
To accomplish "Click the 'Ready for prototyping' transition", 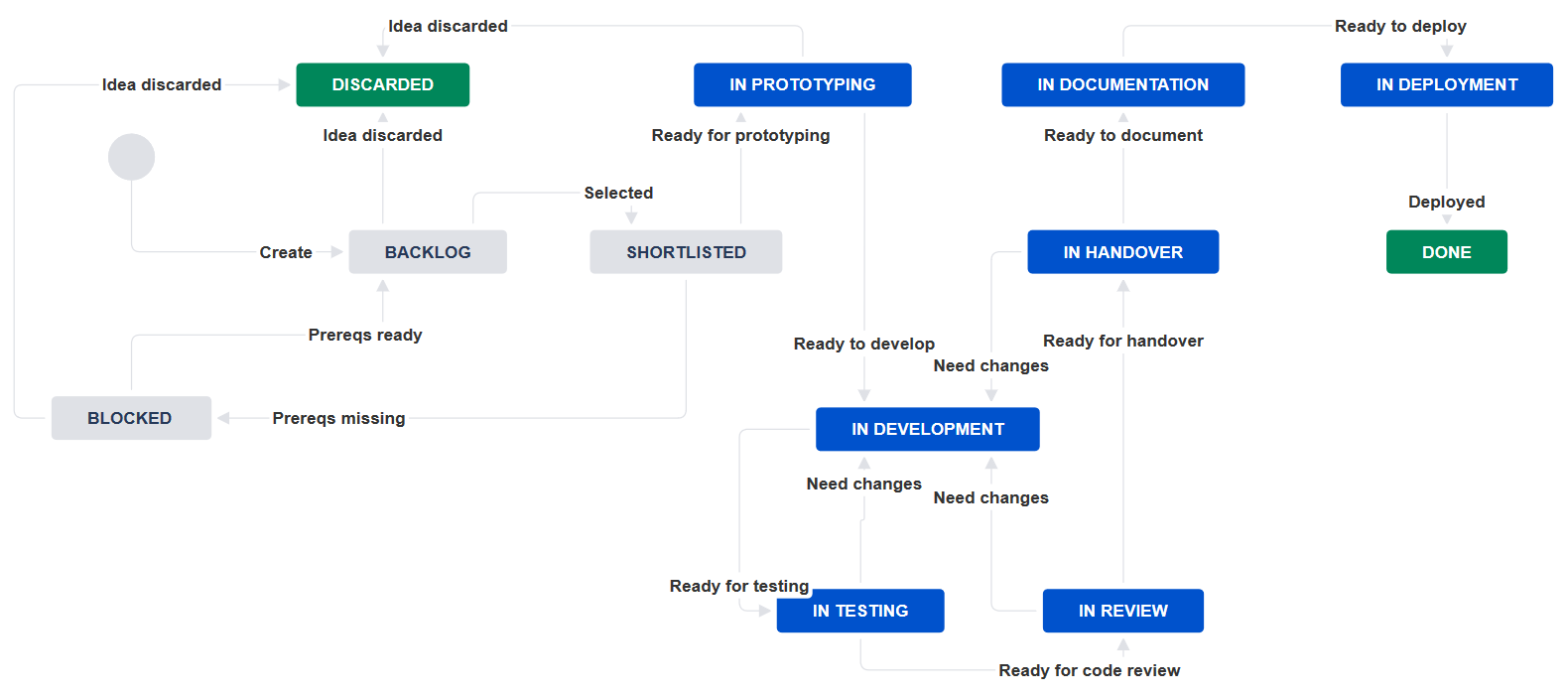I will coord(740,135).
